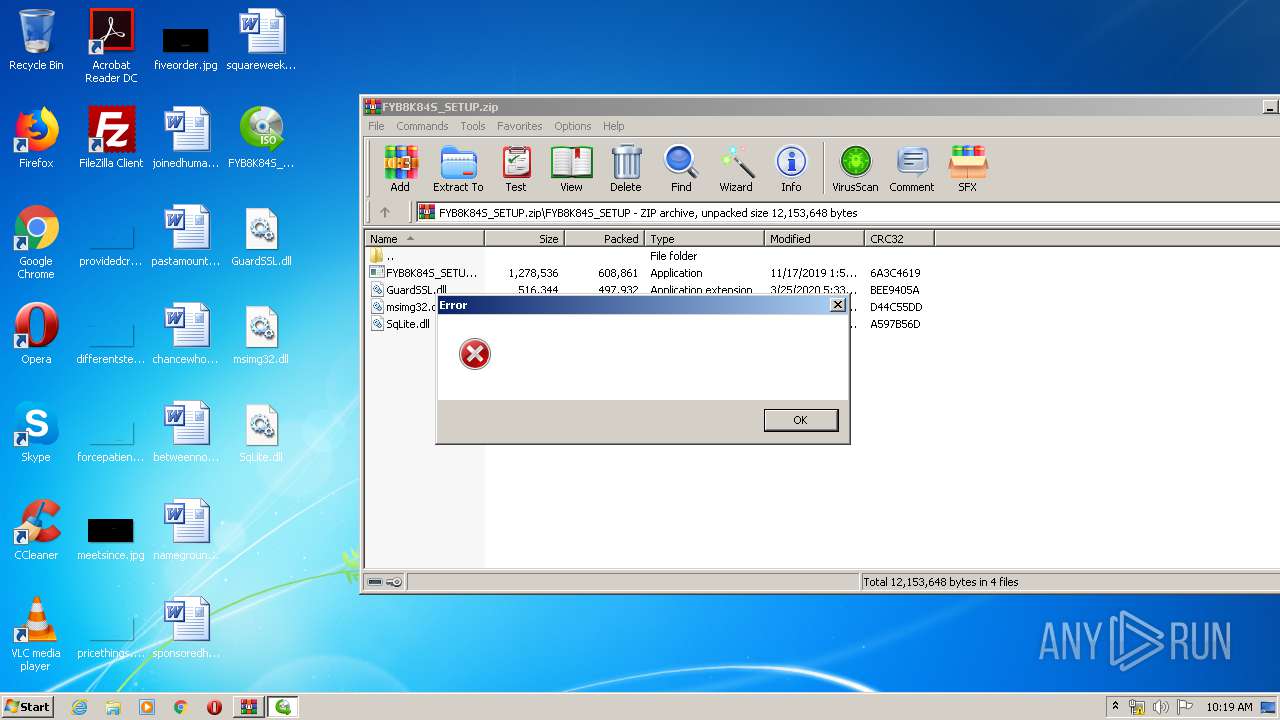Sort by the Size column header
This screenshot has height=720, width=1280.
(x=525, y=239)
